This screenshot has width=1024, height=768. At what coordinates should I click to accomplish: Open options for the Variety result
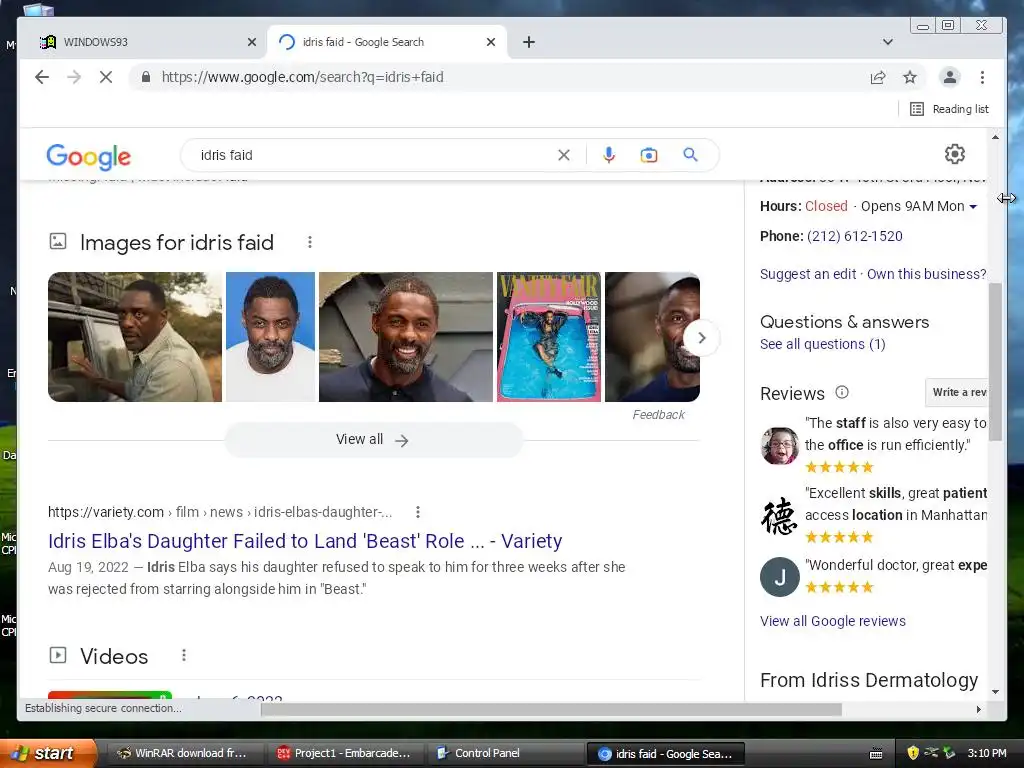click(x=418, y=512)
